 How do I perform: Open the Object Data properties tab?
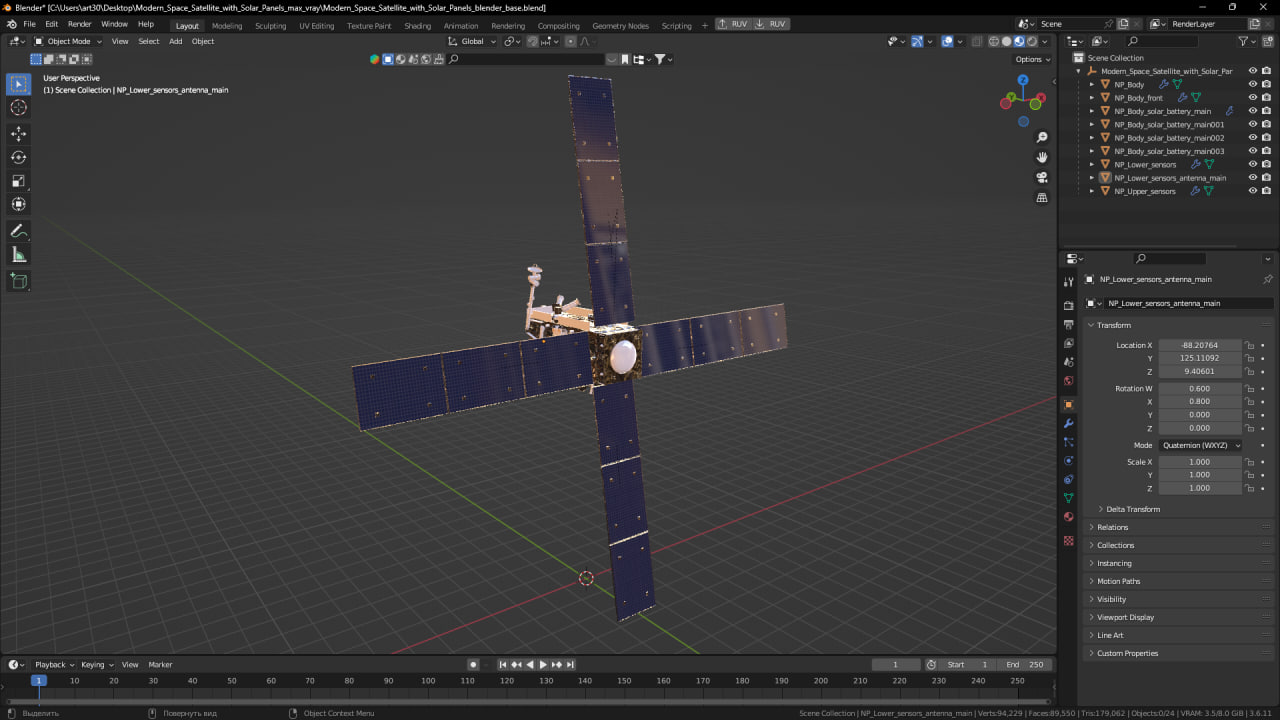click(x=1069, y=498)
